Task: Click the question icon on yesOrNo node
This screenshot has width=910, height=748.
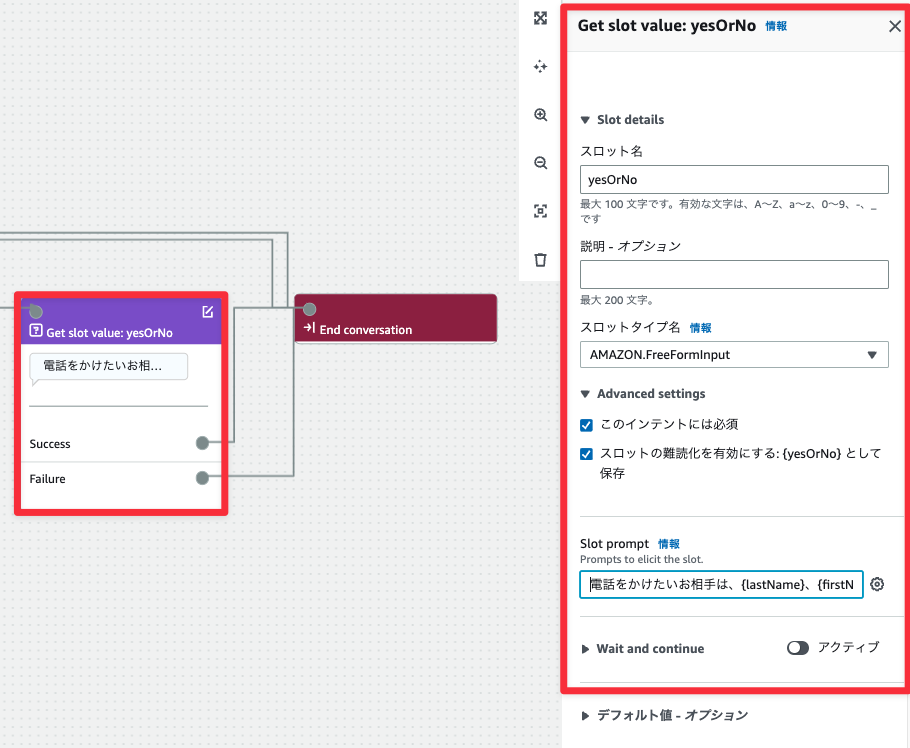Action: (36, 331)
